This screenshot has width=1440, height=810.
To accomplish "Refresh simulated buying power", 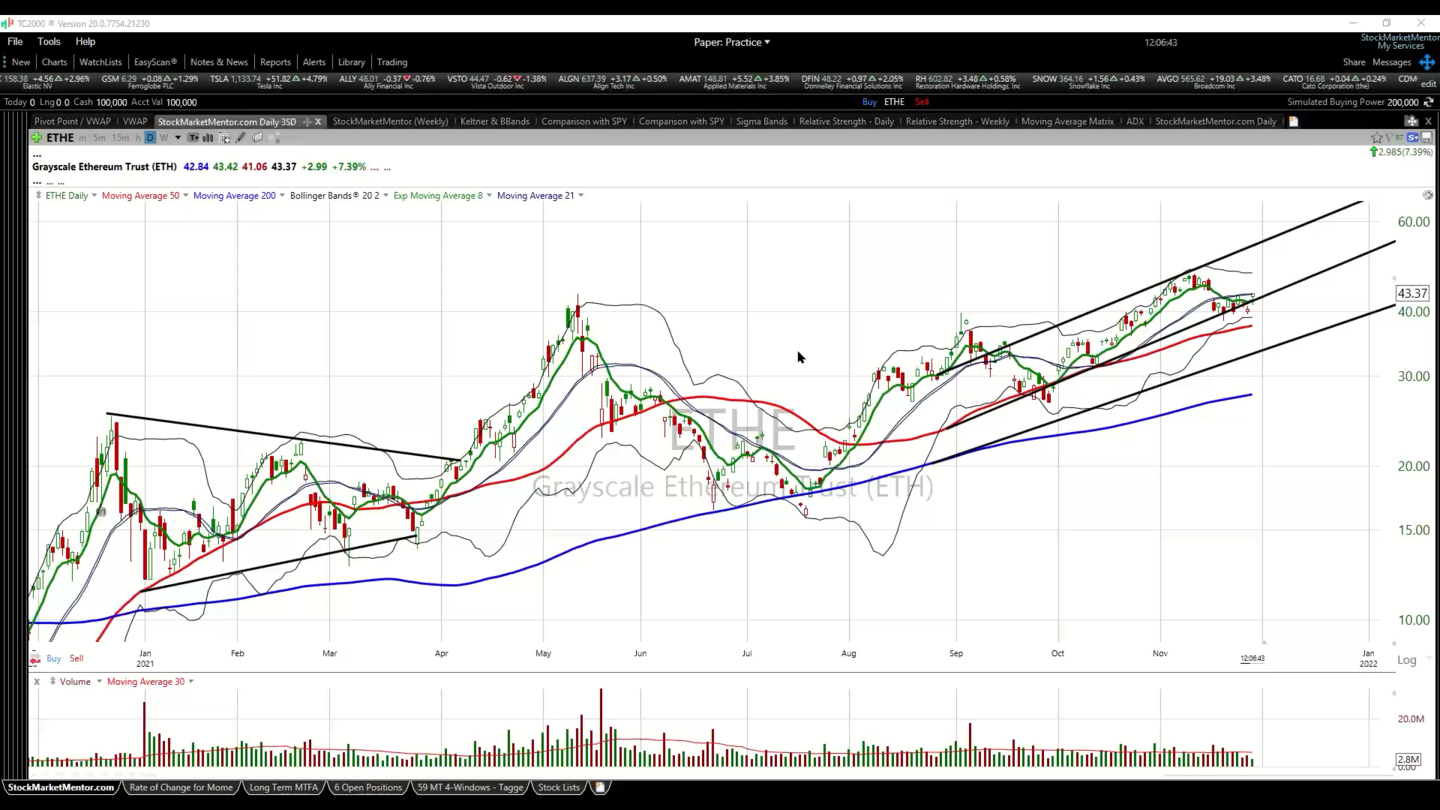I will pos(1428,102).
